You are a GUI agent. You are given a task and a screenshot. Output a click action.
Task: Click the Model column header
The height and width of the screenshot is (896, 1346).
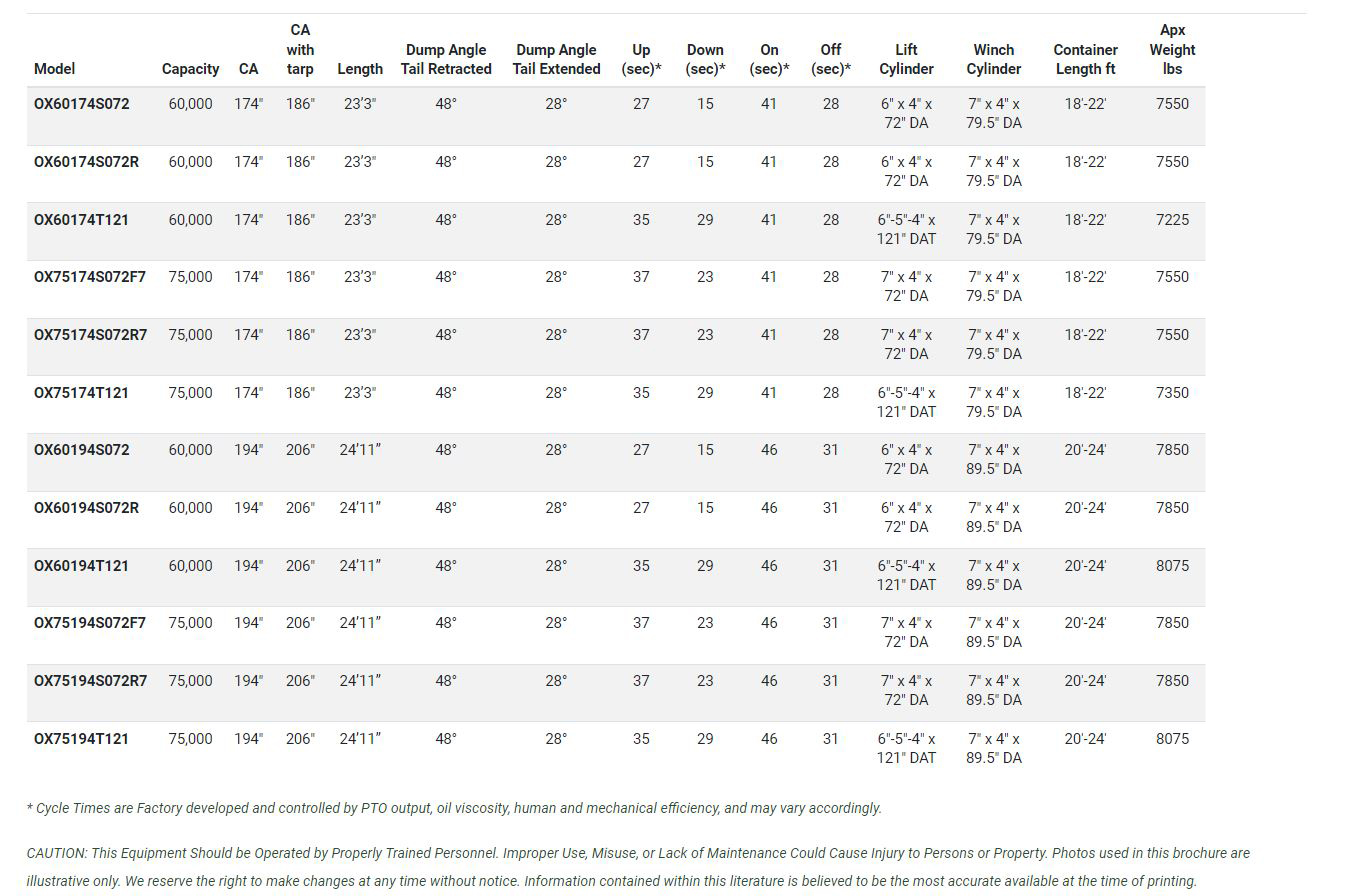[54, 69]
